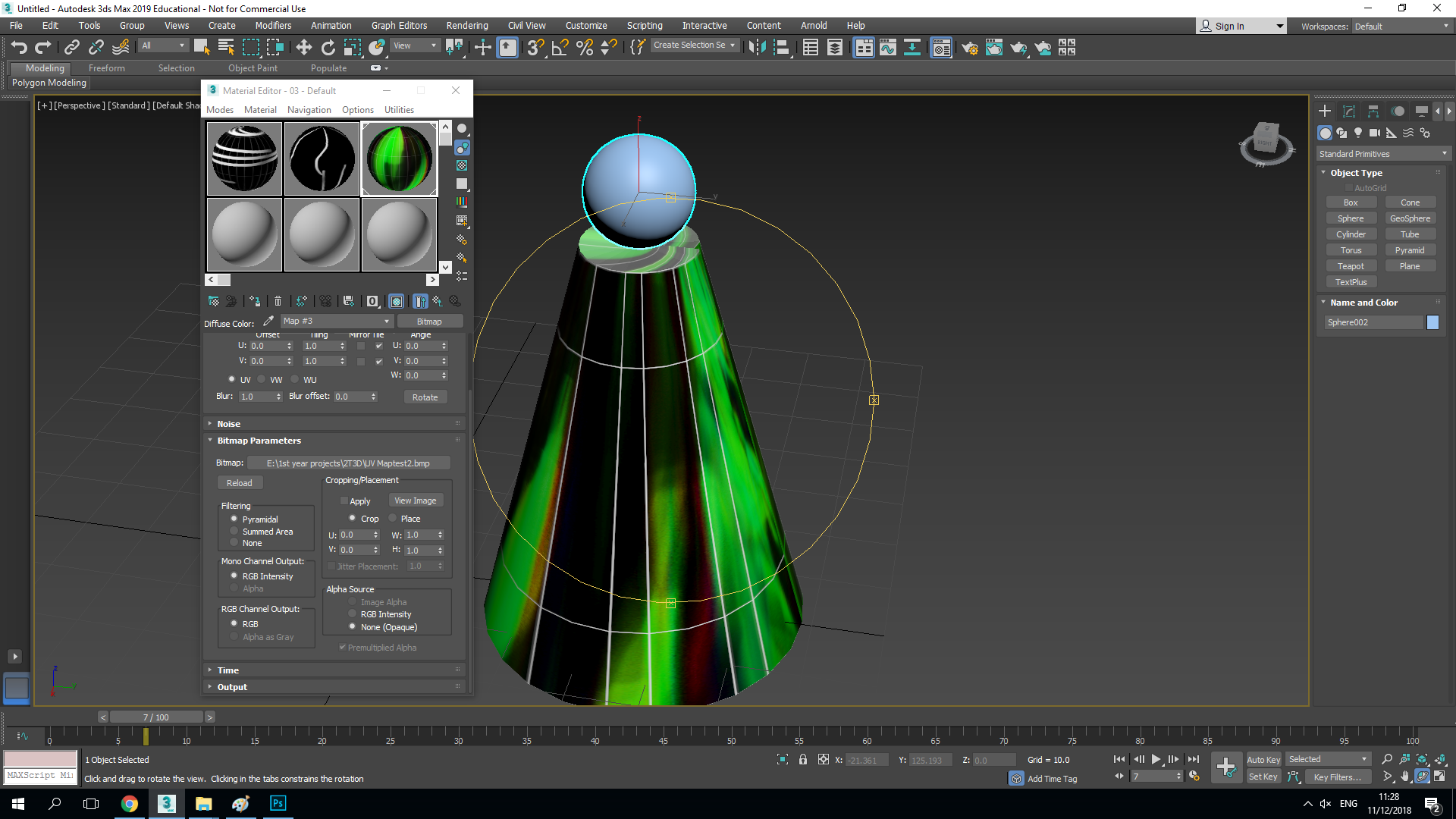Select the Summed Area filtering option
The width and height of the screenshot is (1456, 819).
pyautogui.click(x=234, y=532)
